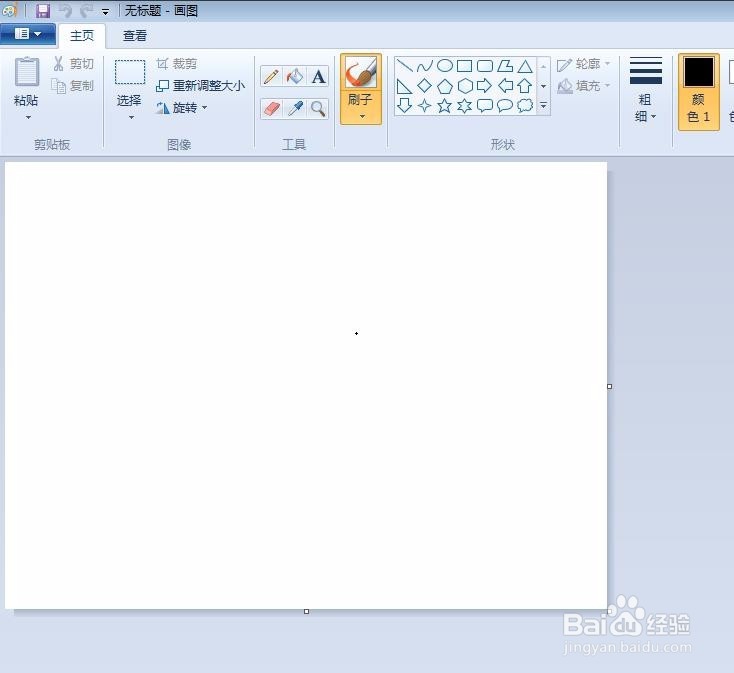Viewport: 734px width, 673px height.
Task: Choose the diamond shape
Action: [424, 86]
